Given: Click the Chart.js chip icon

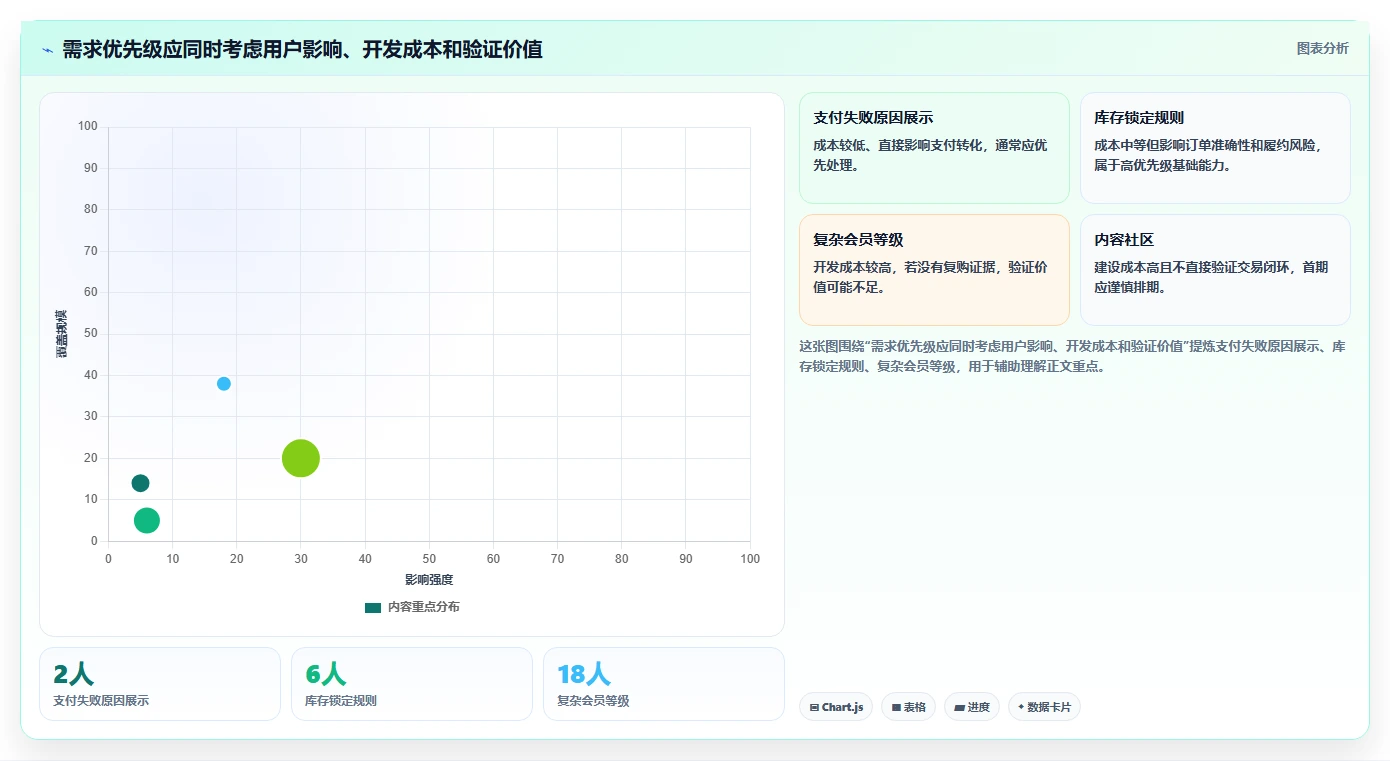Looking at the screenshot, I should click(814, 708).
